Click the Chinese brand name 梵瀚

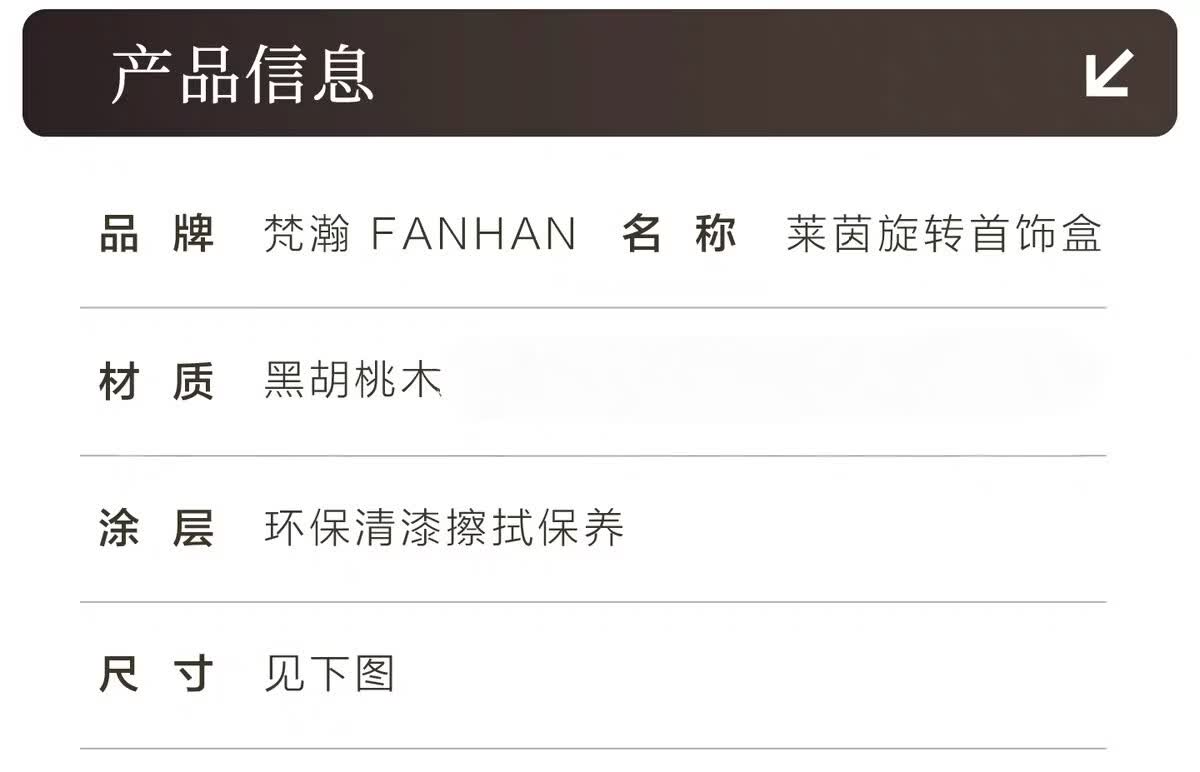click(x=307, y=235)
